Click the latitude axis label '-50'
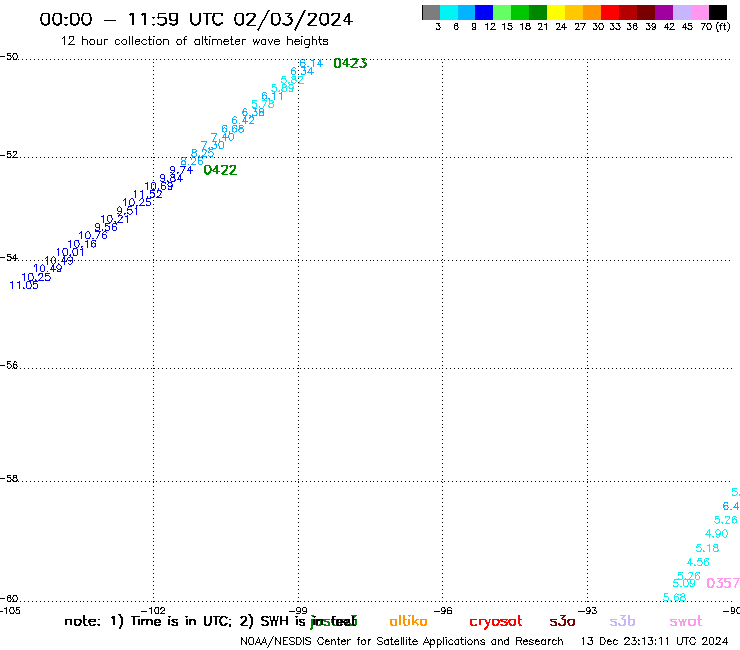Screen dimensions: 740x650 coord(9,57)
